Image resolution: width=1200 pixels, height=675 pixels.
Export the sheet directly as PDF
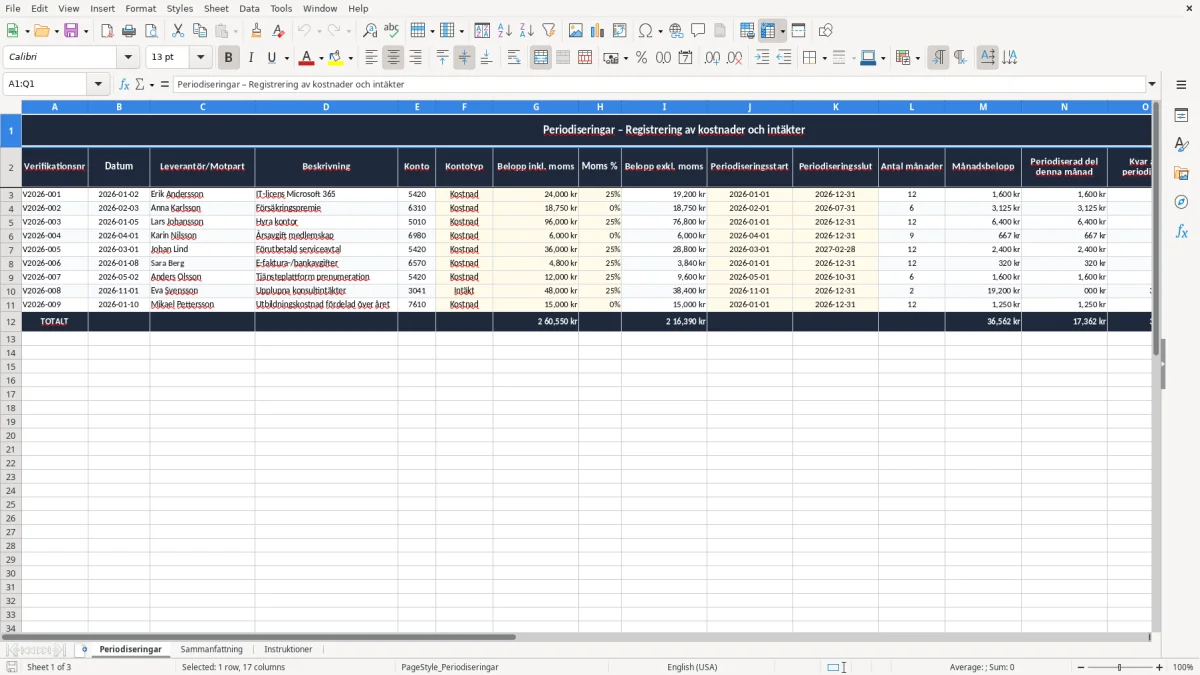(107, 31)
